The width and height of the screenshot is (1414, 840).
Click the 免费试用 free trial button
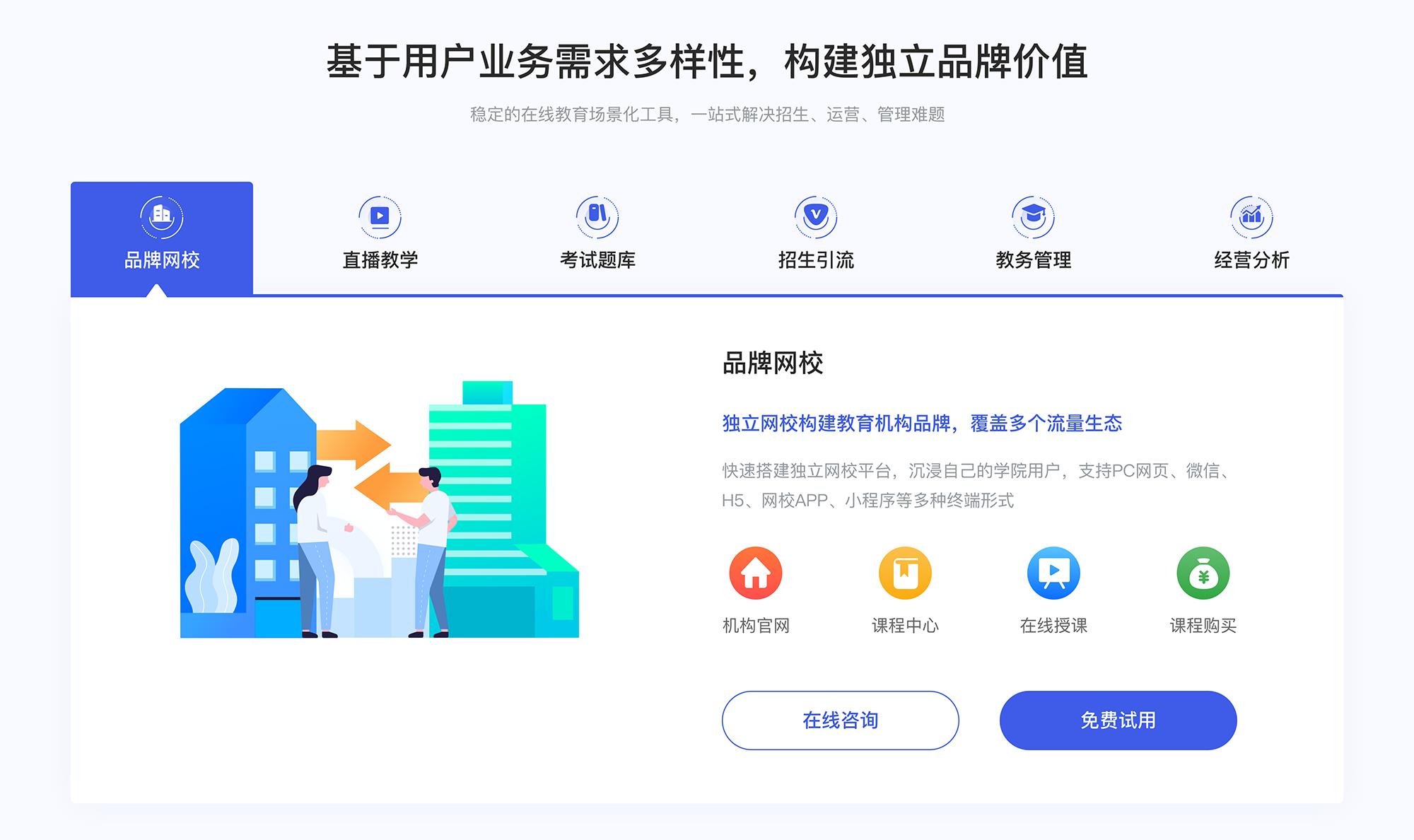click(1091, 721)
